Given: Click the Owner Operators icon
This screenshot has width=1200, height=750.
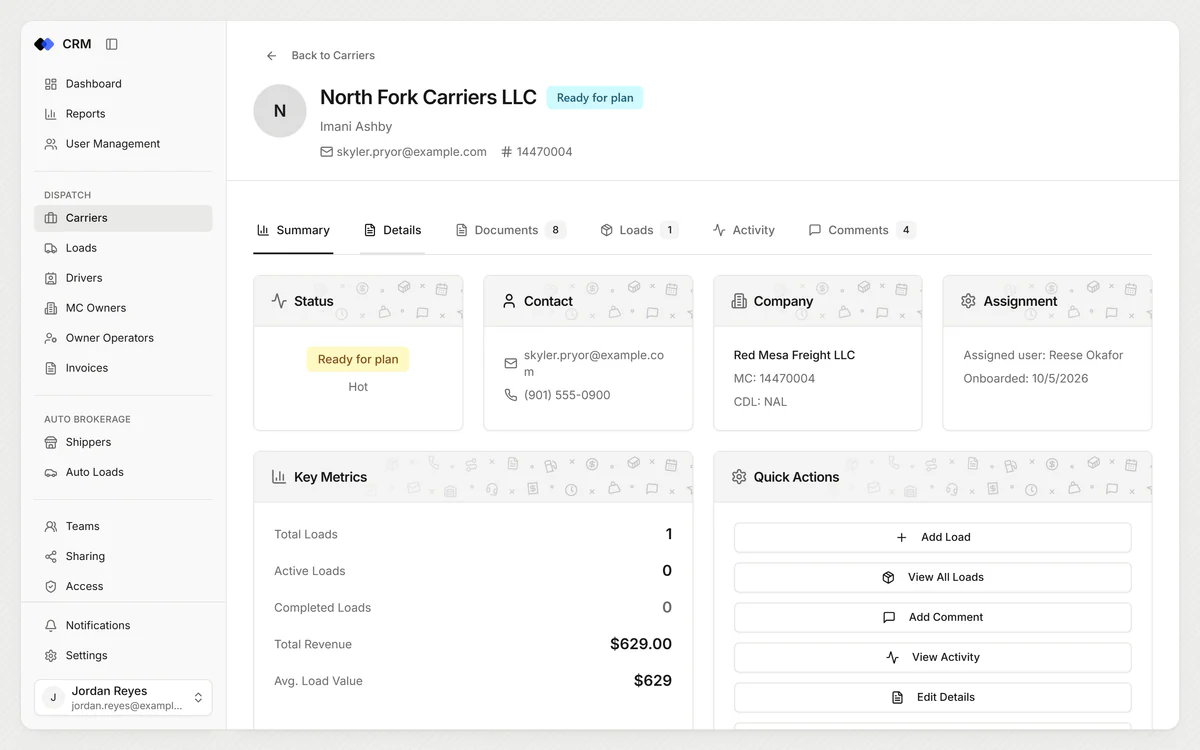Looking at the screenshot, I should coord(51,338).
